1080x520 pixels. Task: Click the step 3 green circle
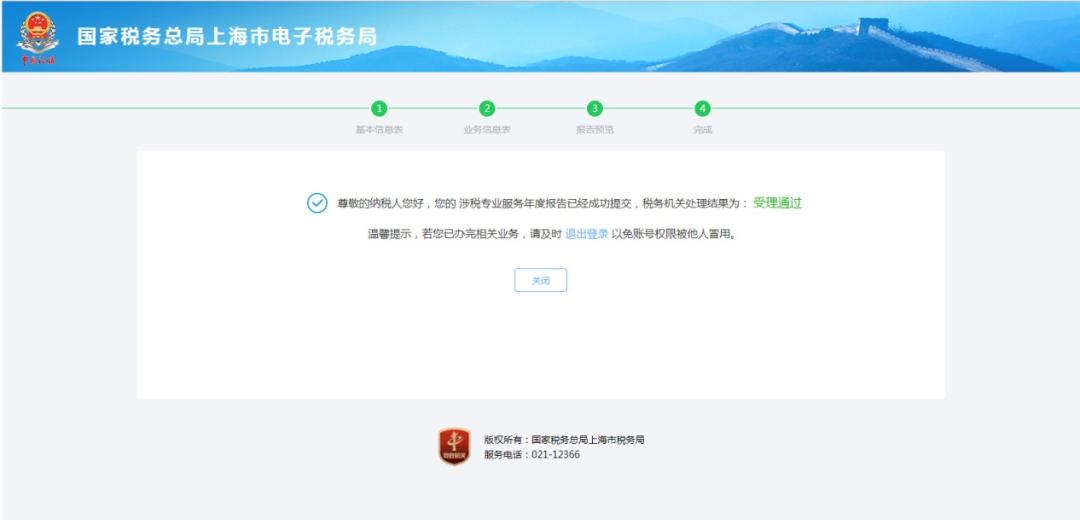point(595,108)
